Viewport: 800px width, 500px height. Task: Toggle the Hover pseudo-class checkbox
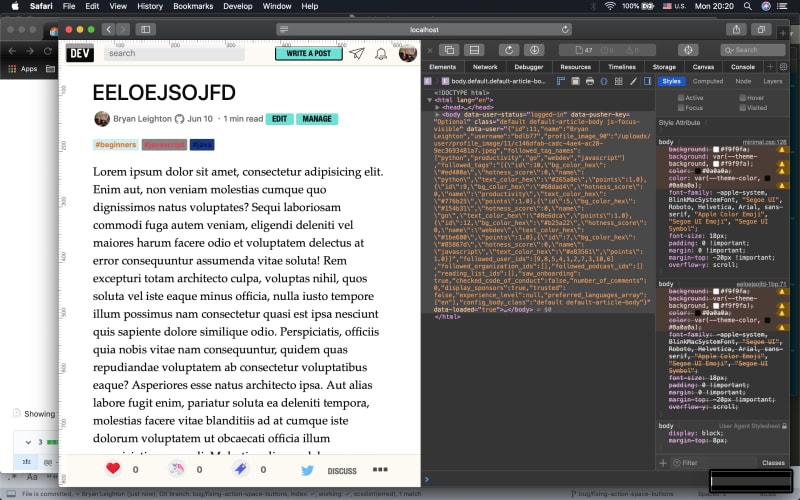(742, 97)
